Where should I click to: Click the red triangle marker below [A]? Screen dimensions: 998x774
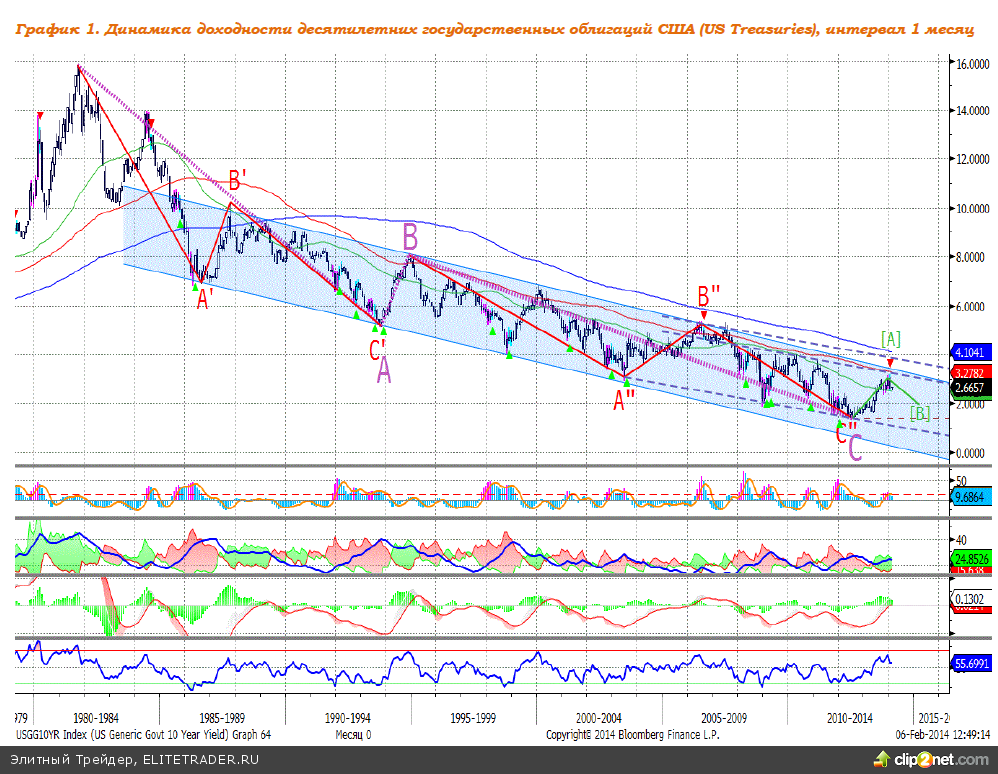pyautogui.click(x=891, y=361)
